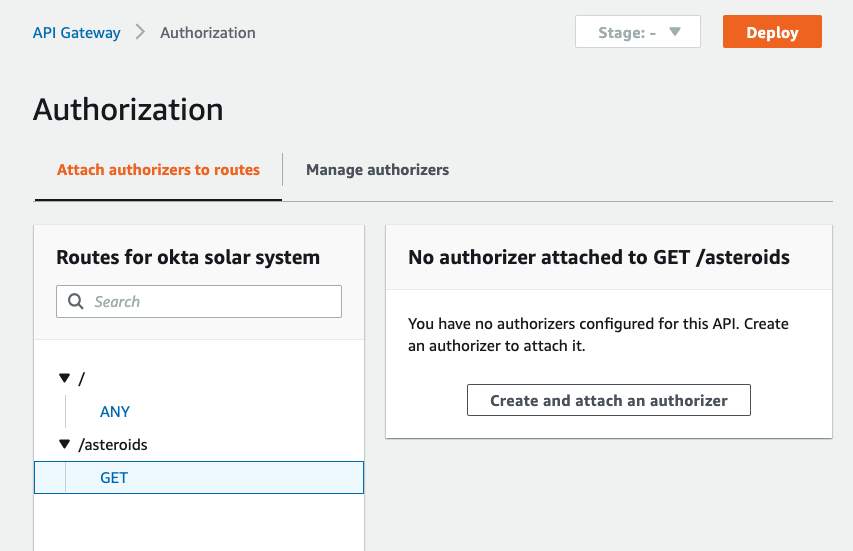Go to API Gateway via breadcrumb link
853x551 pixels.
[77, 33]
